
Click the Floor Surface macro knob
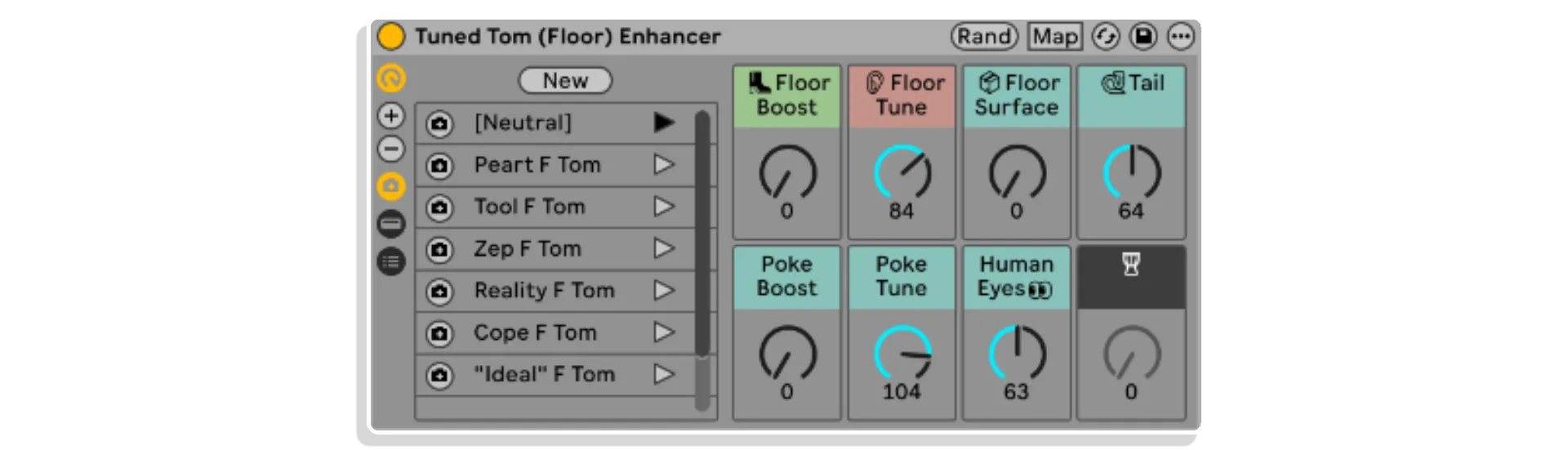tap(1017, 172)
